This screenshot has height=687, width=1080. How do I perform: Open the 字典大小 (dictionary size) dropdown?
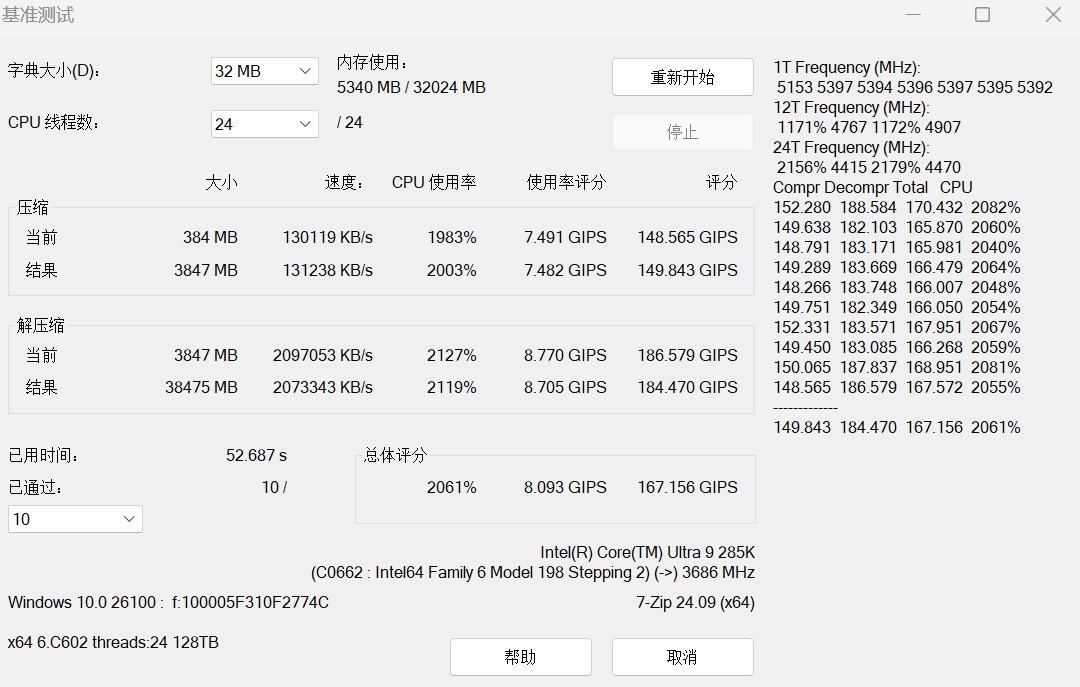[x=264, y=71]
